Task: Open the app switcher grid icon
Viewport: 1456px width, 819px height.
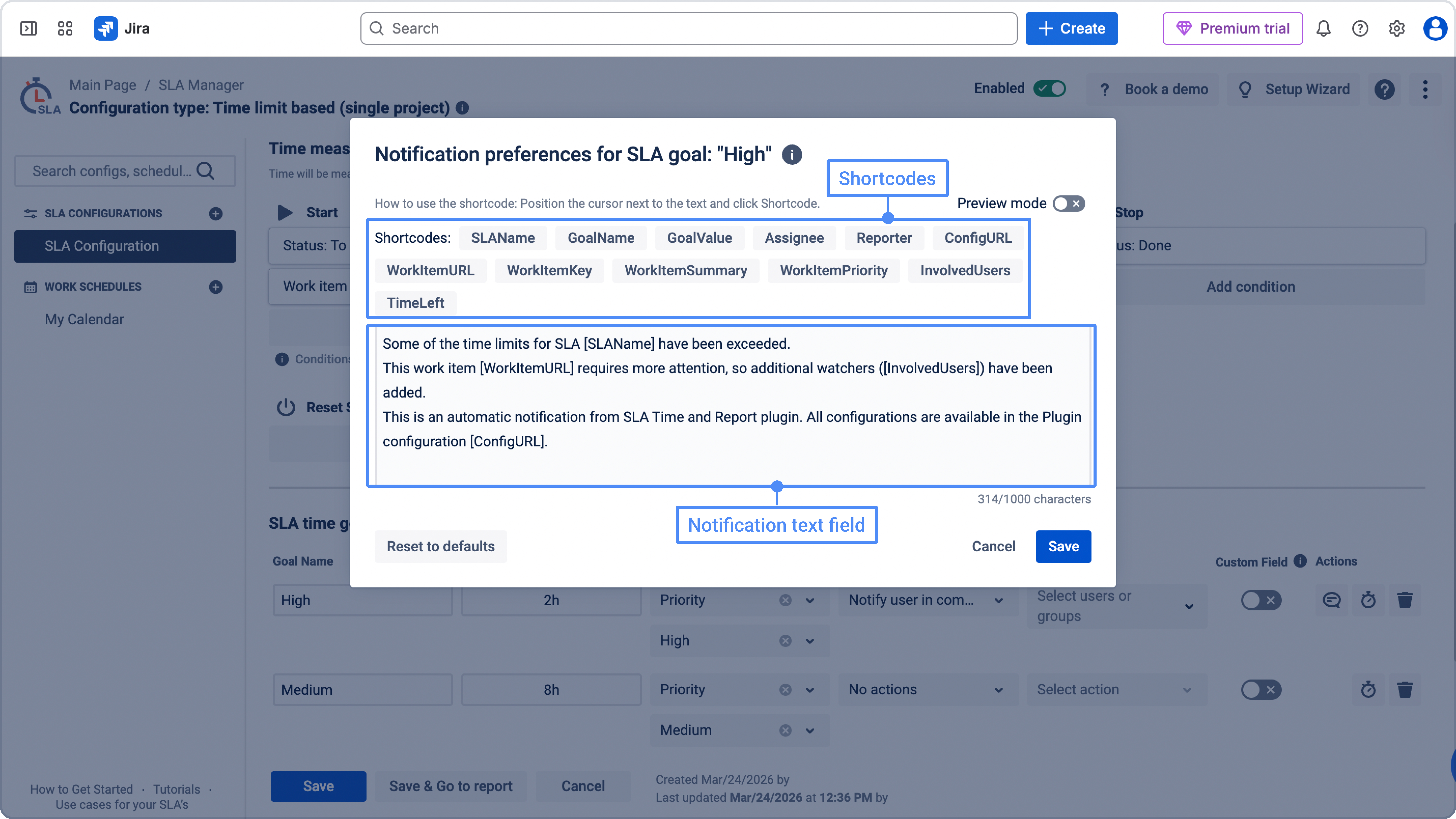Action: pyautogui.click(x=65, y=28)
